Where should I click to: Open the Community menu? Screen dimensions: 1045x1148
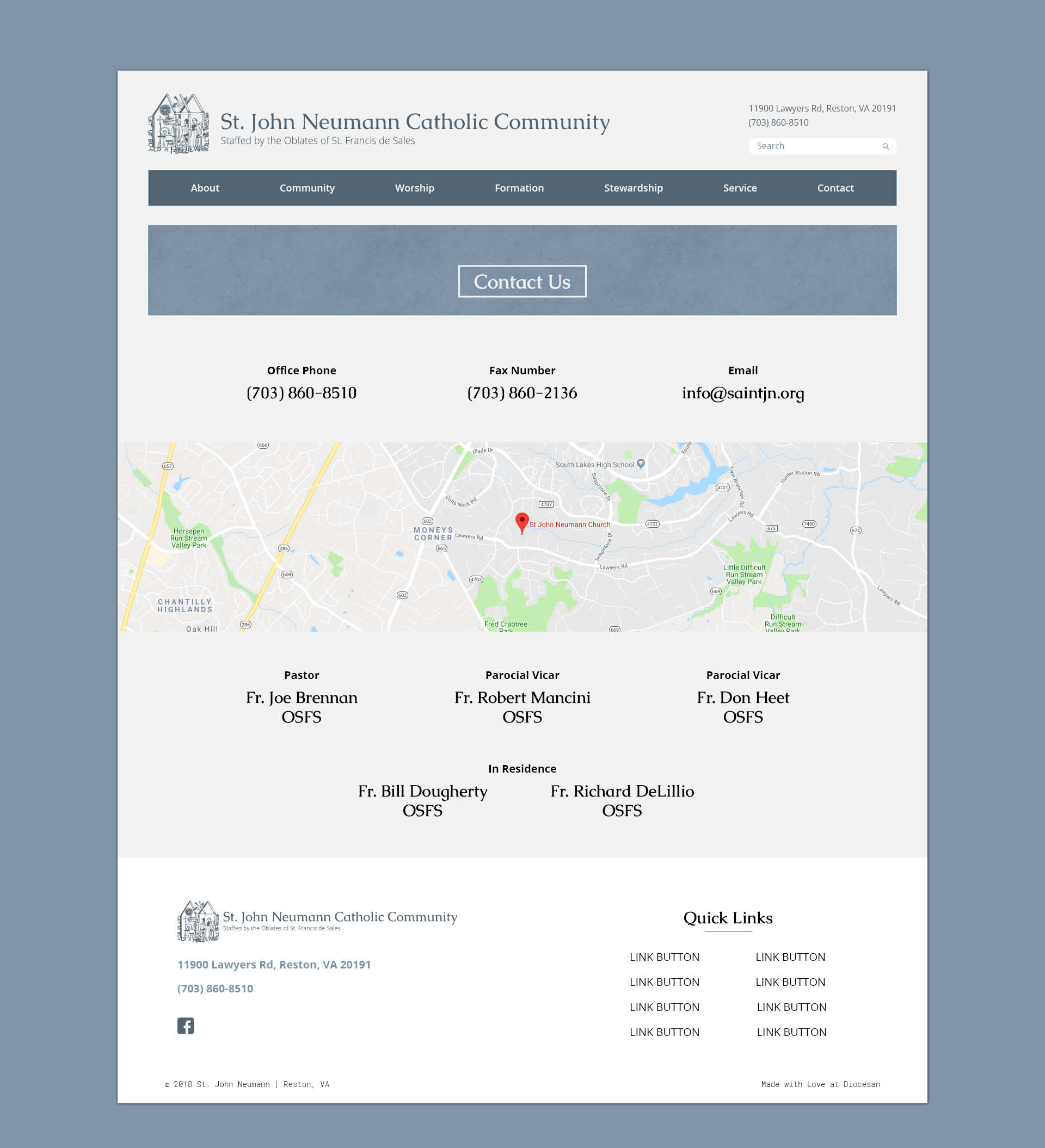306,188
